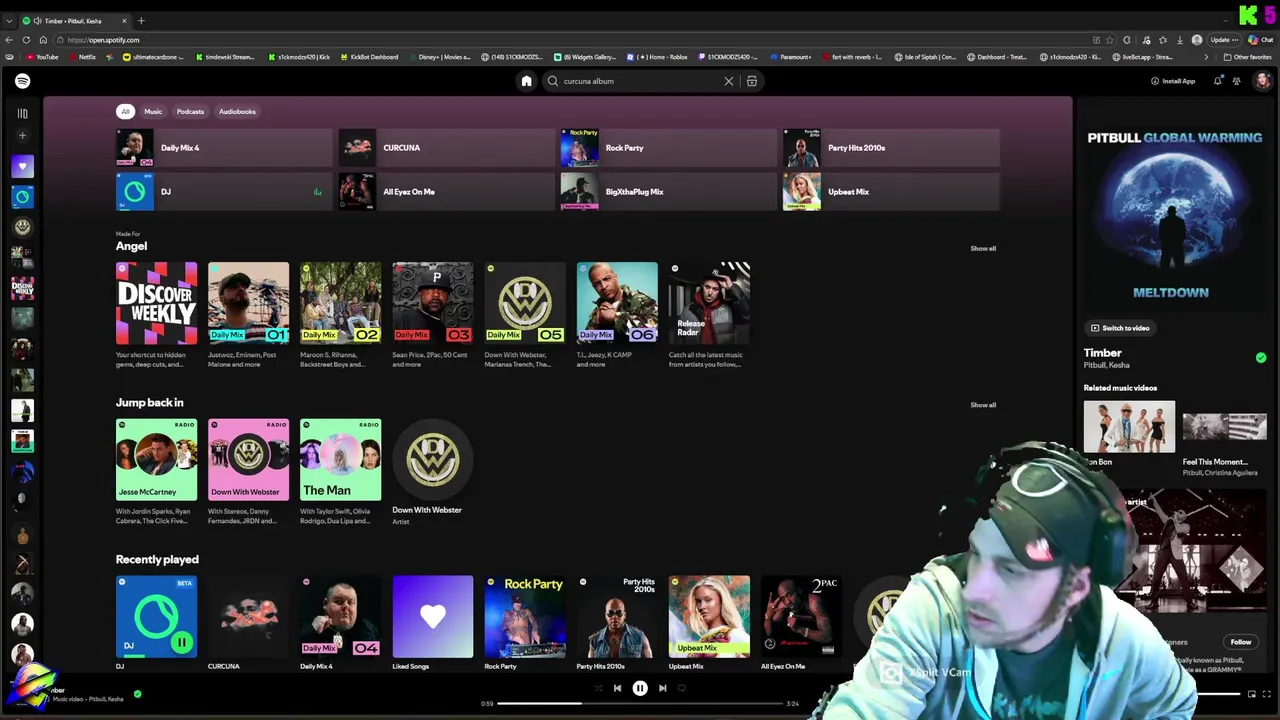Follow the artist in right panel
The image size is (1280, 720).
click(x=1241, y=642)
